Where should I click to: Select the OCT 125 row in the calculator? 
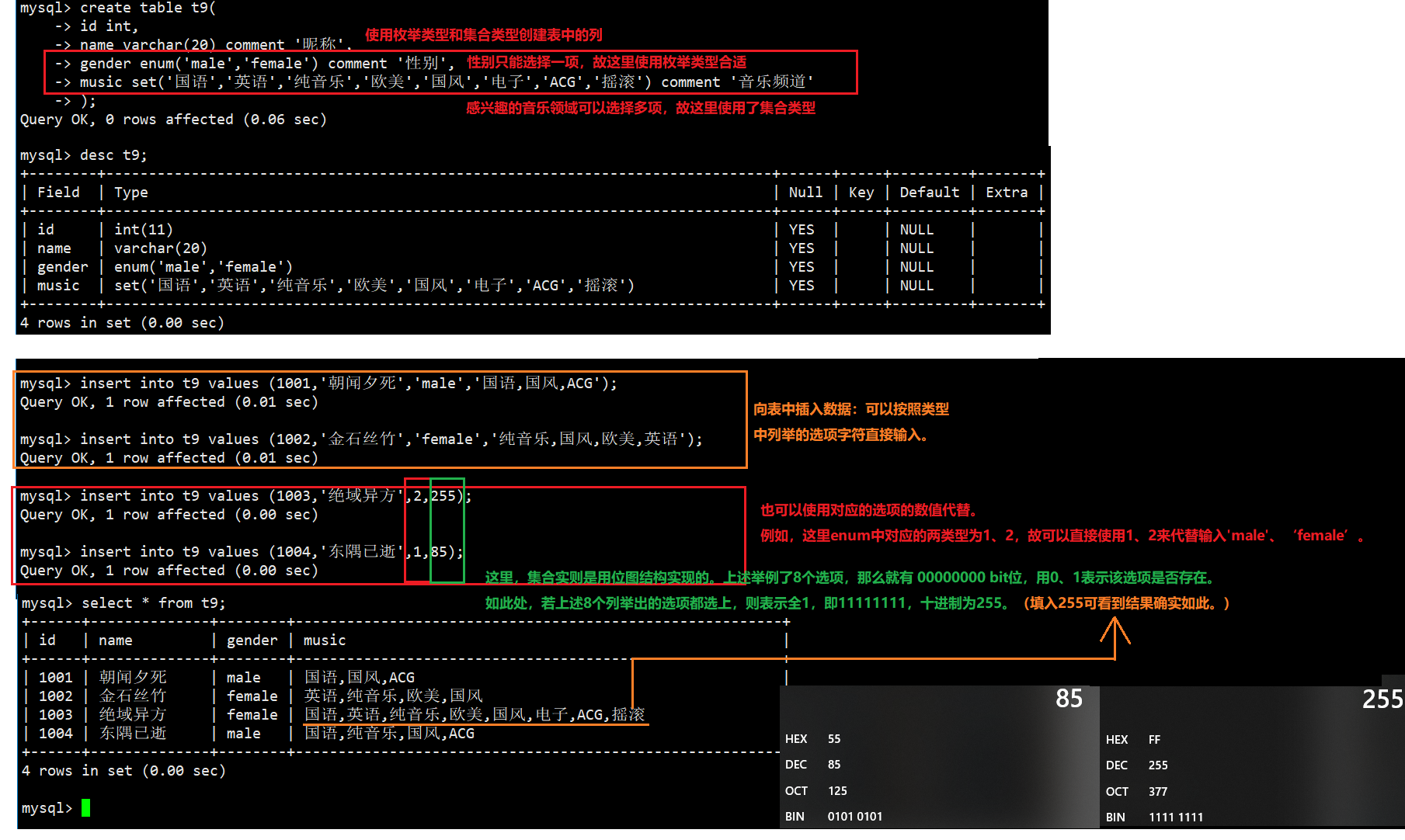[x=816, y=791]
